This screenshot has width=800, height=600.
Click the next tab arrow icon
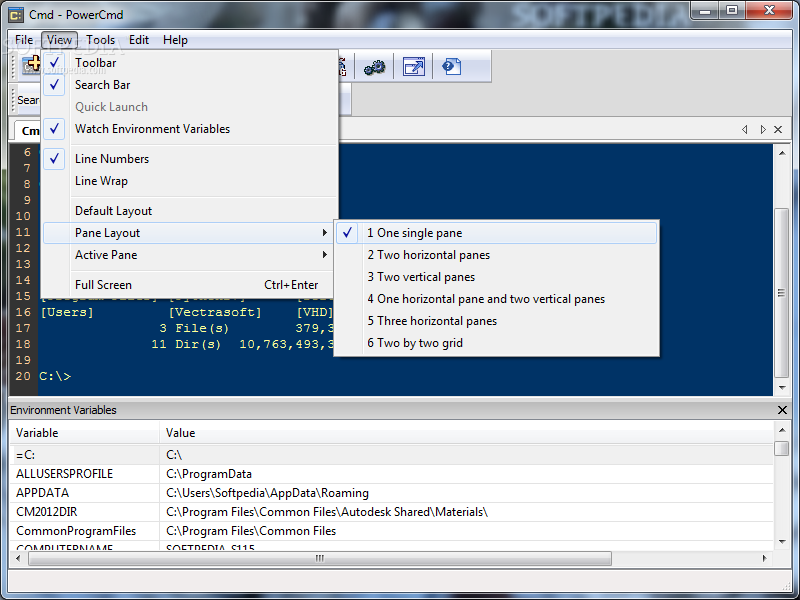click(763, 130)
